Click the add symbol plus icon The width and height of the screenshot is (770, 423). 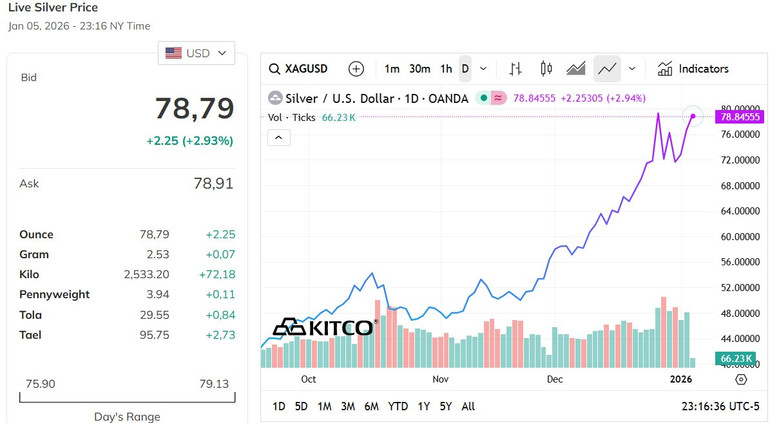(356, 69)
